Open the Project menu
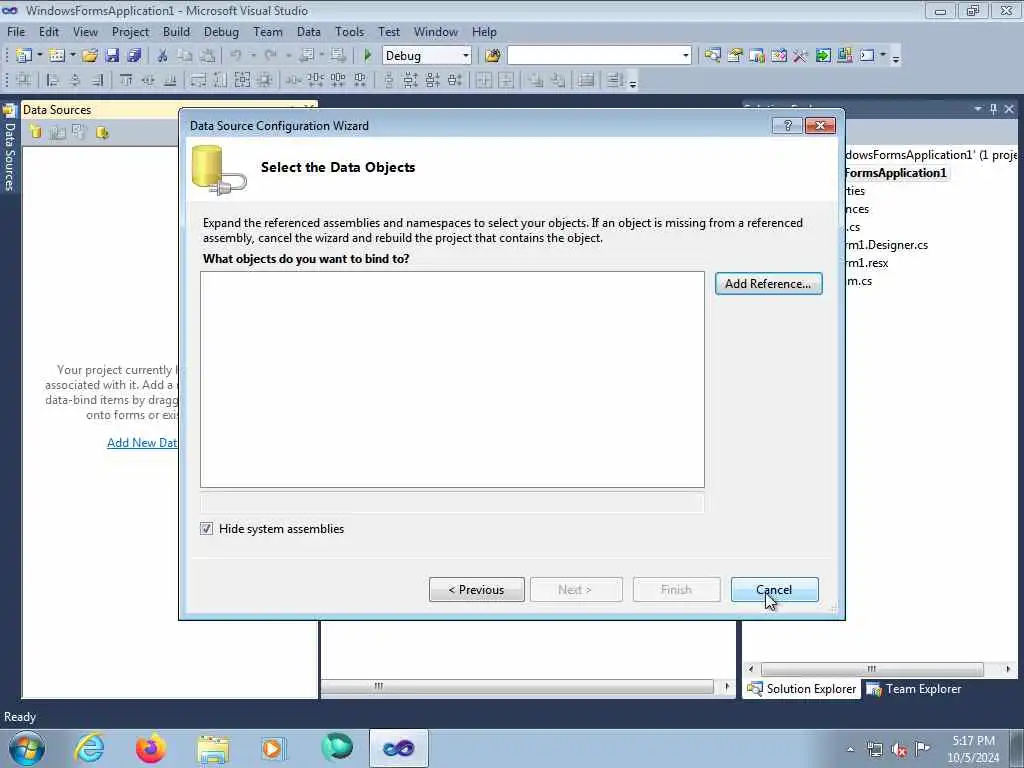This screenshot has width=1024, height=768. click(x=130, y=31)
